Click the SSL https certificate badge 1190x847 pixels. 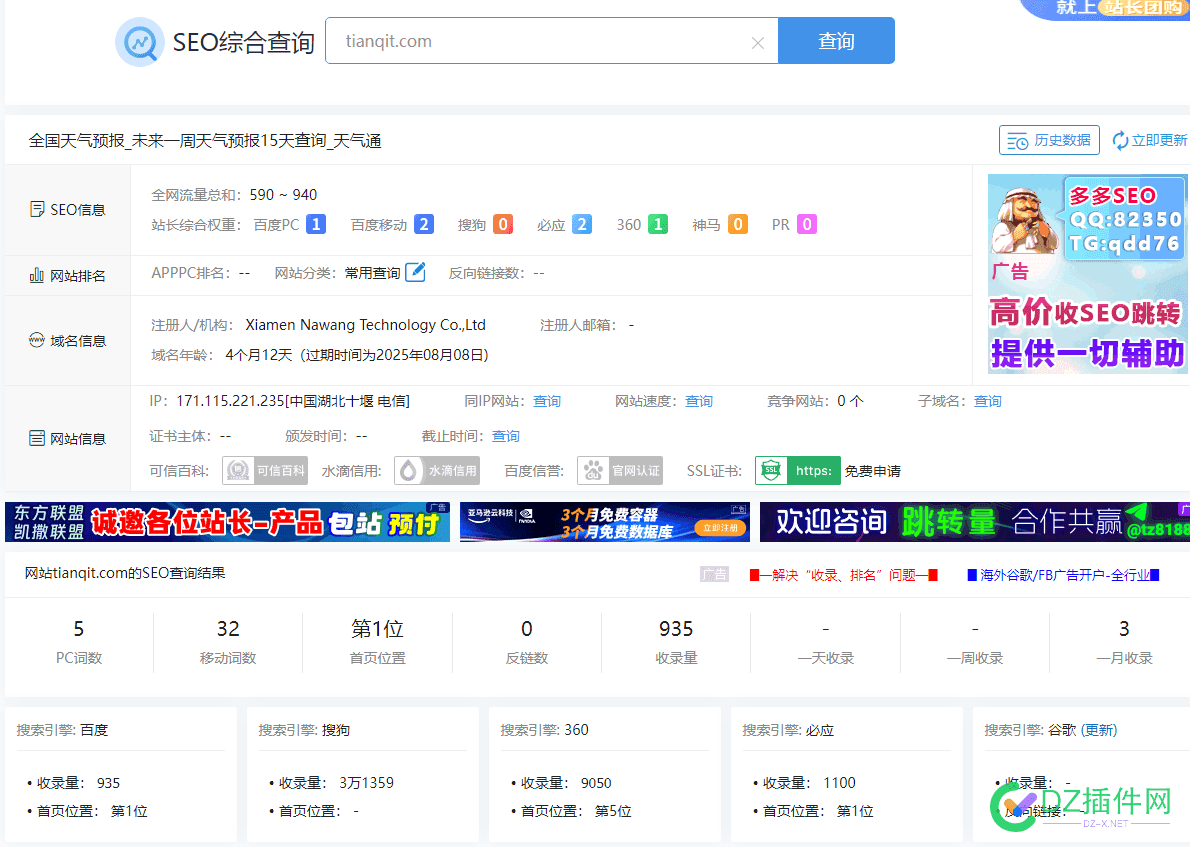[797, 470]
